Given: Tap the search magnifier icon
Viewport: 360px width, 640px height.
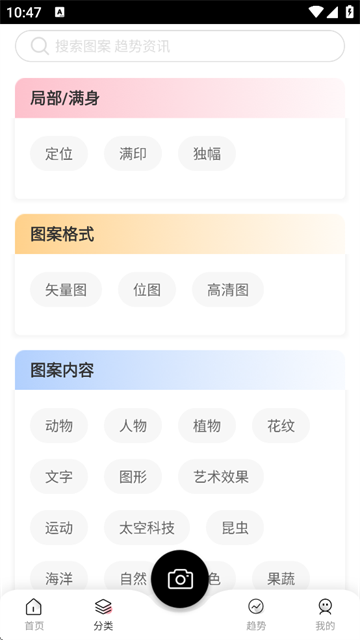Looking at the screenshot, I should 40,46.
